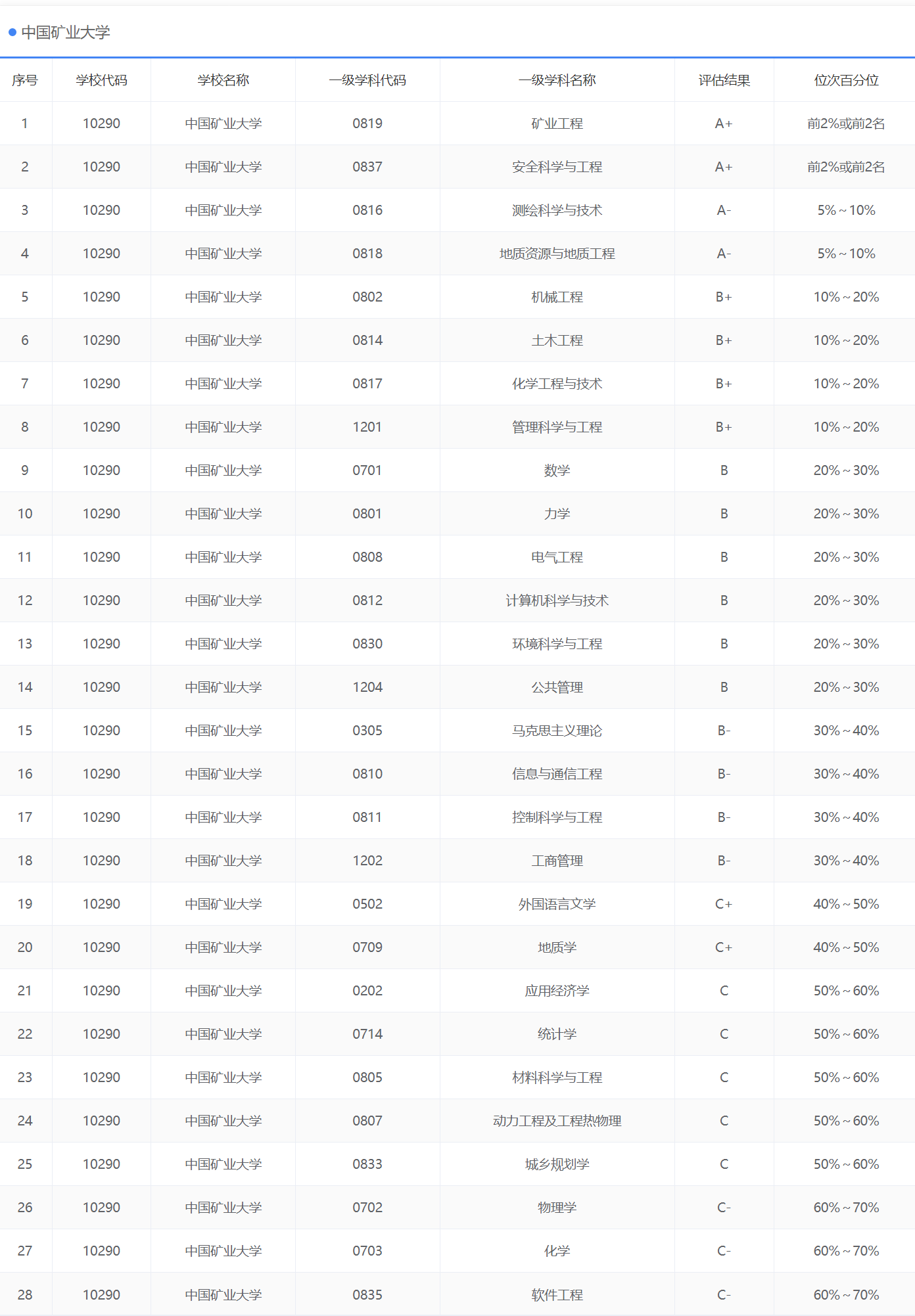Select the 动力工程及工程热物理 cell

coord(557,1121)
